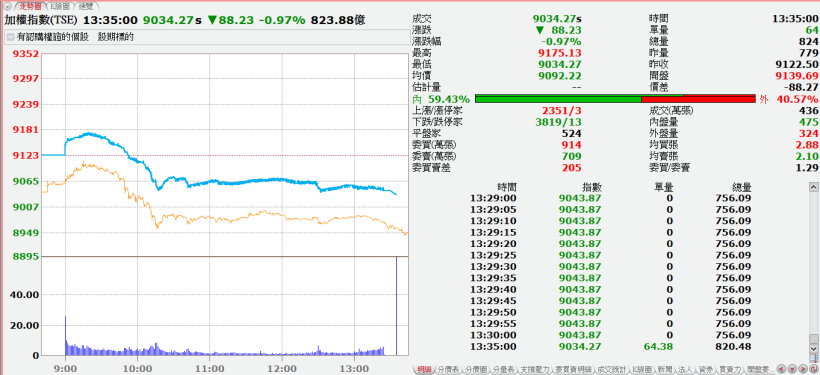This screenshot has width=820, height=375.
Task: Click the 股期標的 label
Action: pos(116,37)
